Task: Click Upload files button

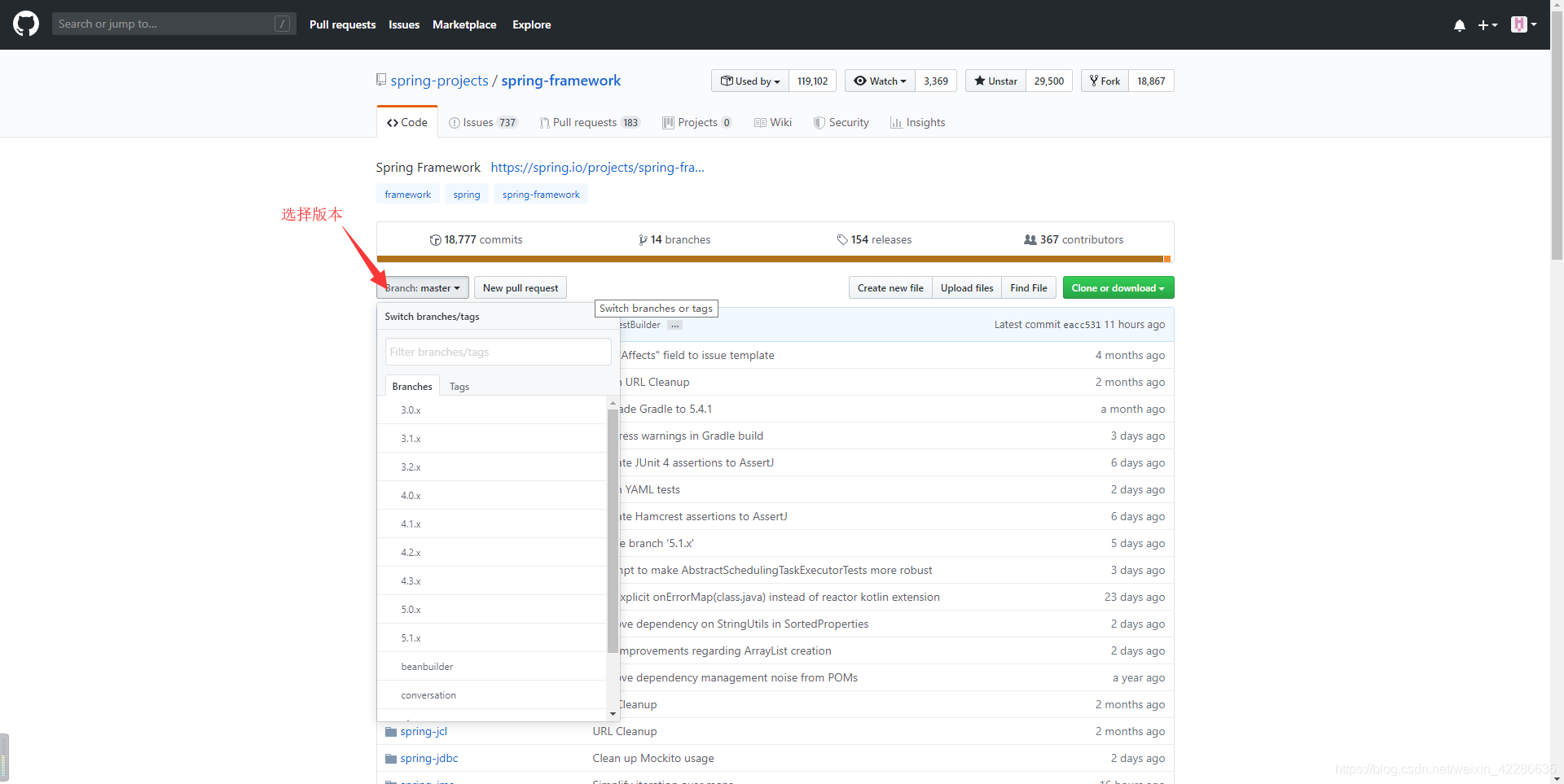Action: click(967, 287)
